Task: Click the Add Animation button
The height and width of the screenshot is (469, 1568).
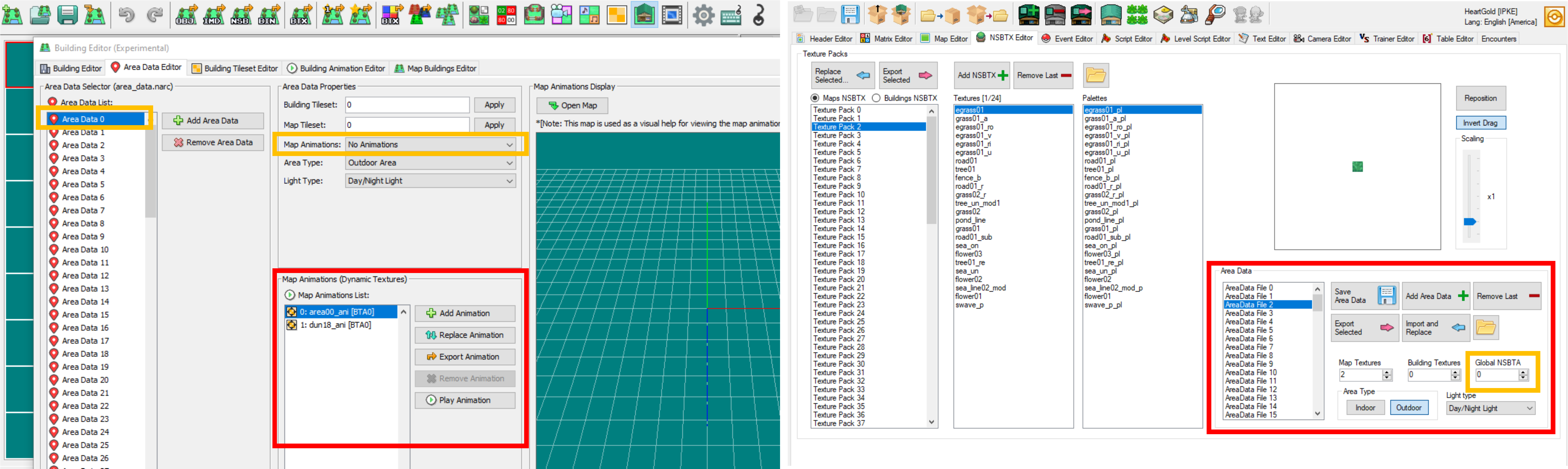Action: point(465,313)
